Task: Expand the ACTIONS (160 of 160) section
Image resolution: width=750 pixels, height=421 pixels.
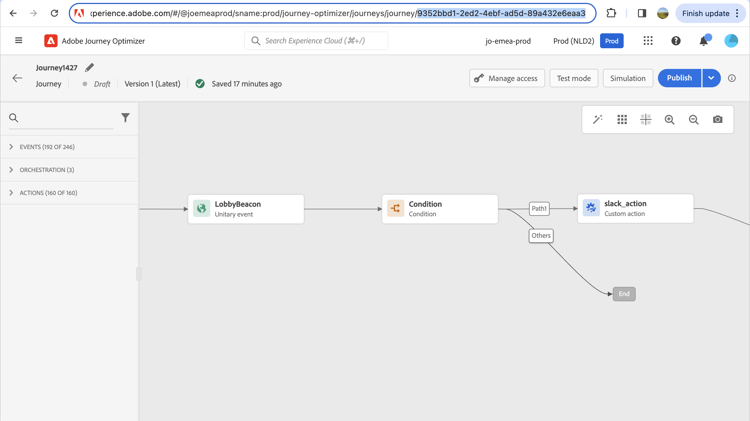Action: 69,193
